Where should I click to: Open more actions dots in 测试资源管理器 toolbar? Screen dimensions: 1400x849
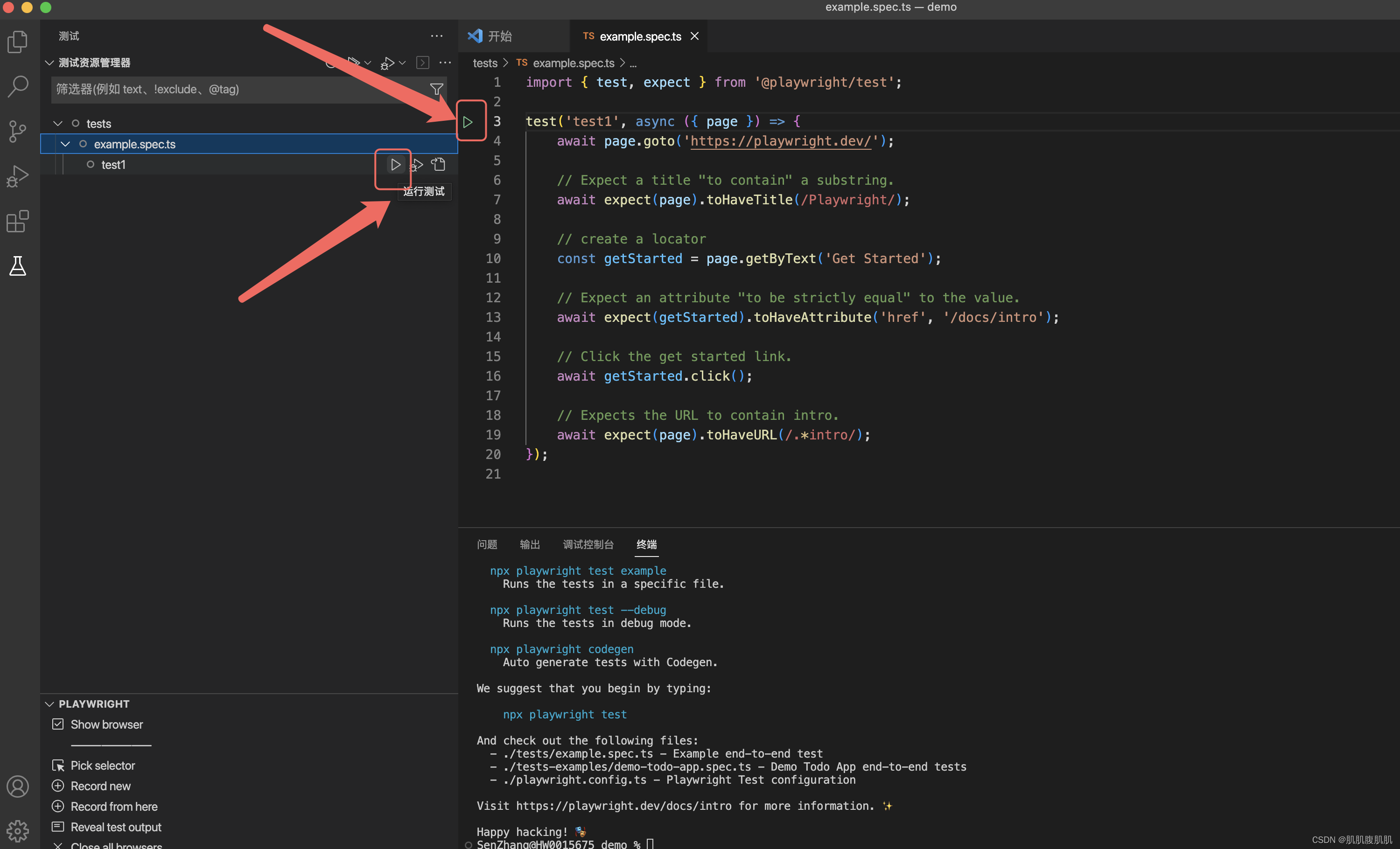click(446, 63)
